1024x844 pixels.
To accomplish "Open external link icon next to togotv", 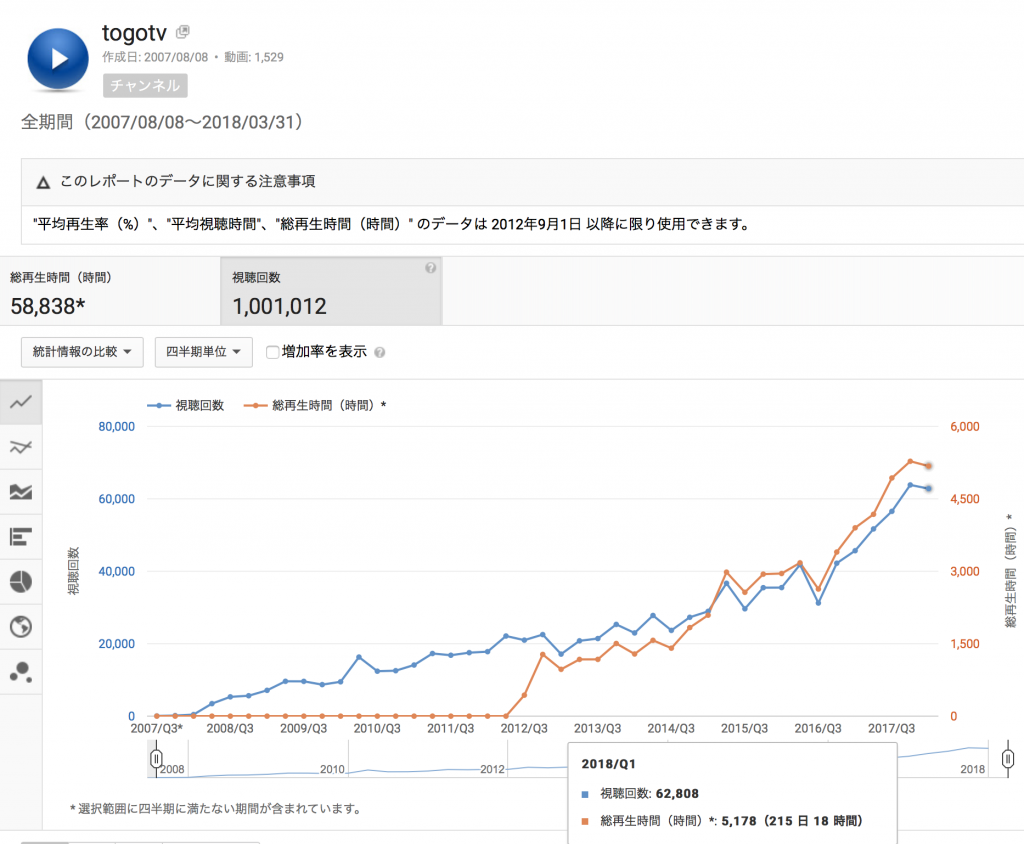I will [183, 31].
